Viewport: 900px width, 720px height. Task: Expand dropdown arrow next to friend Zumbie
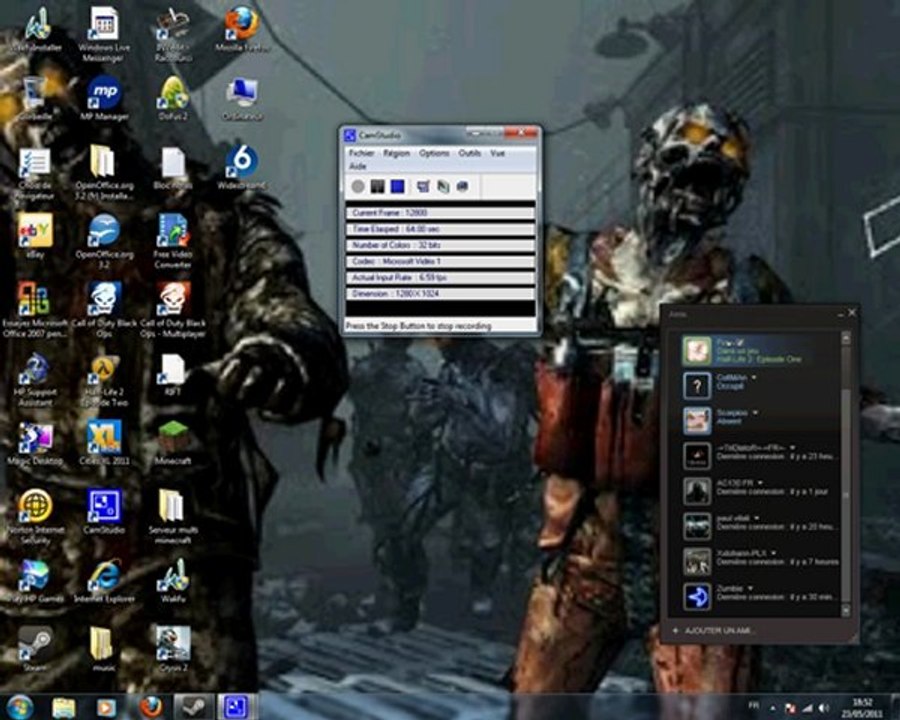[751, 588]
